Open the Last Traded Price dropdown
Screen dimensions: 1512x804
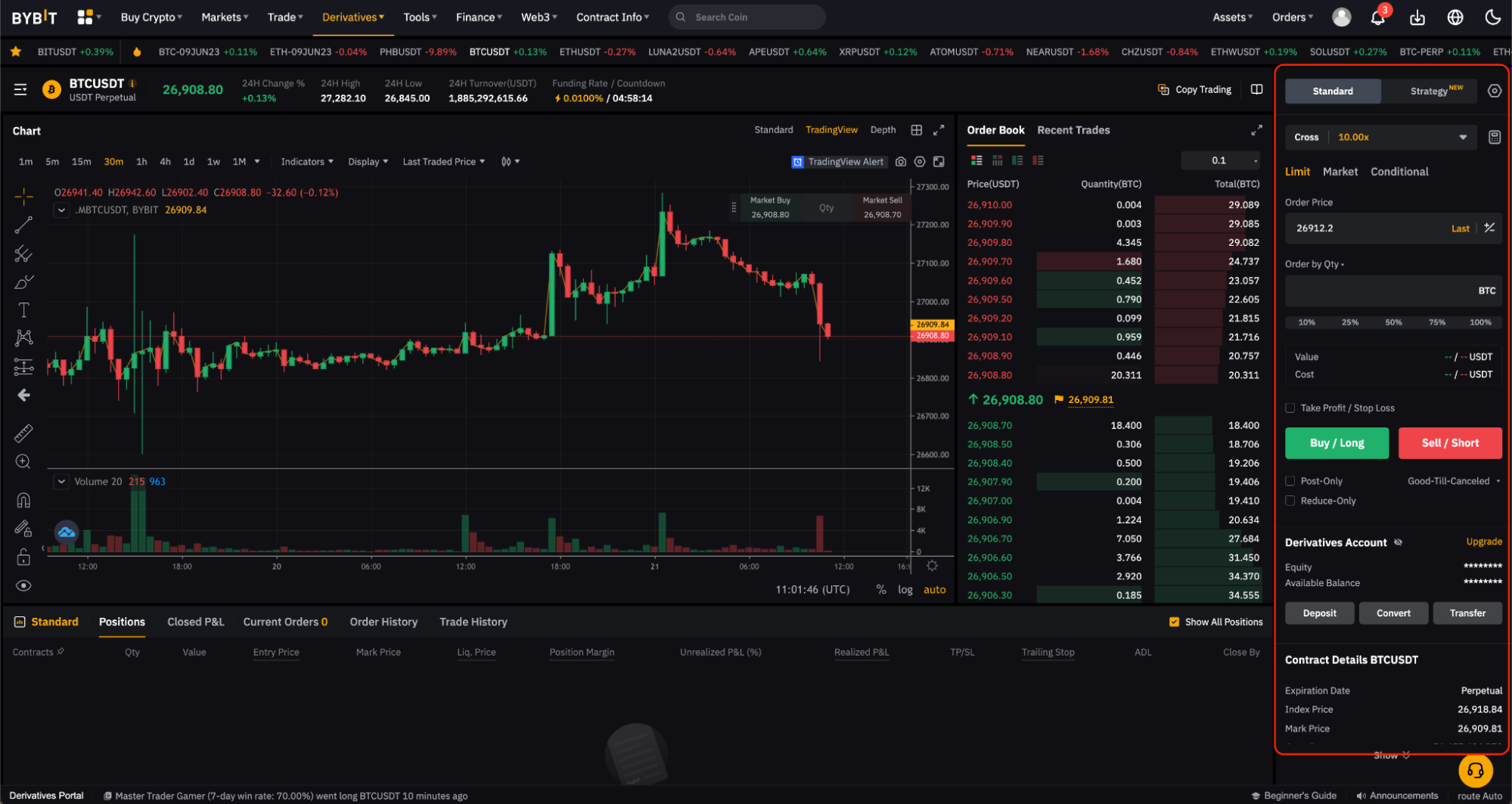pyautogui.click(x=444, y=162)
